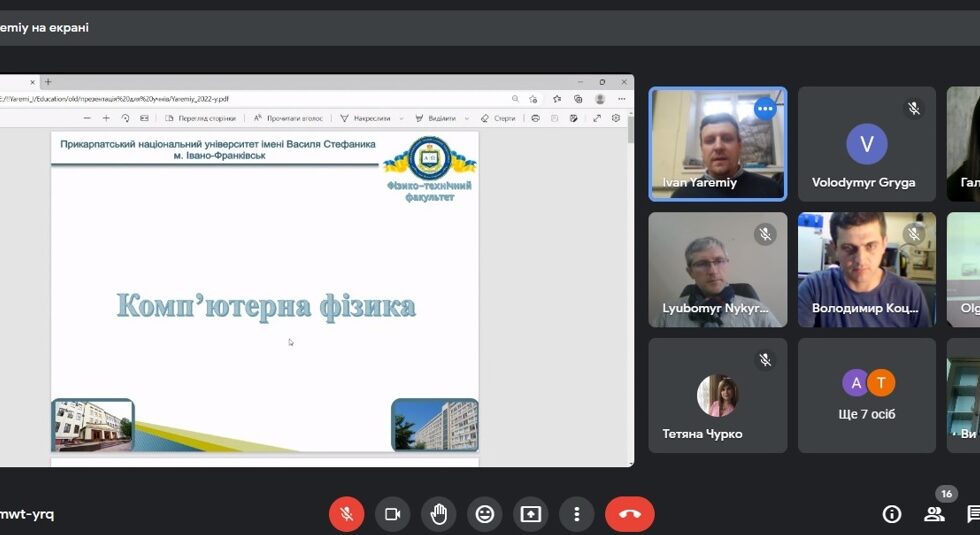
Task: Leave the call with red hang-up button
Action: pyautogui.click(x=629, y=514)
